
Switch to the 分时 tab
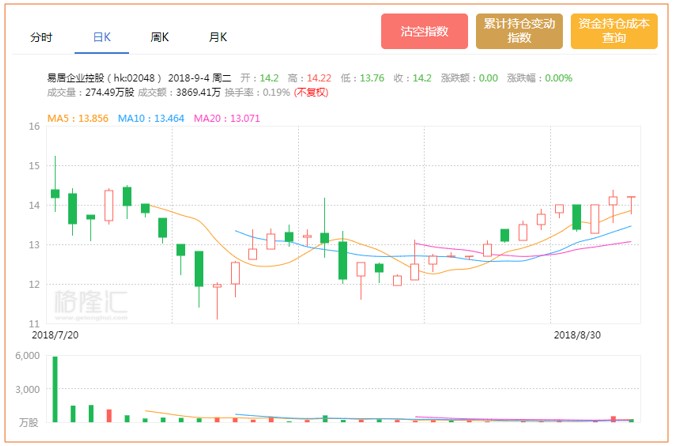[x=41, y=37]
